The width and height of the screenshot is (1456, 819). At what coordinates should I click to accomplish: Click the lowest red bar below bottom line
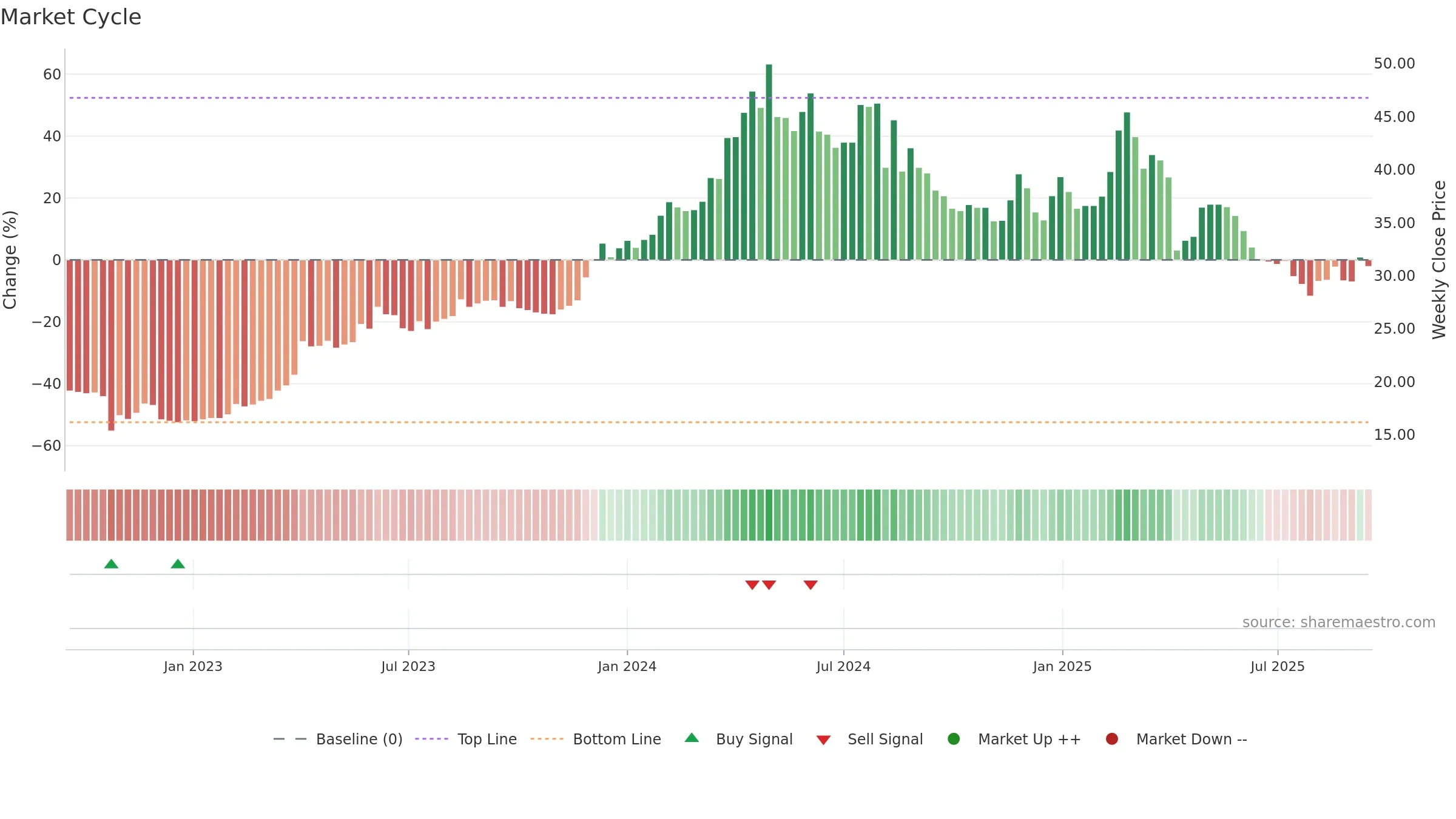coord(111,345)
